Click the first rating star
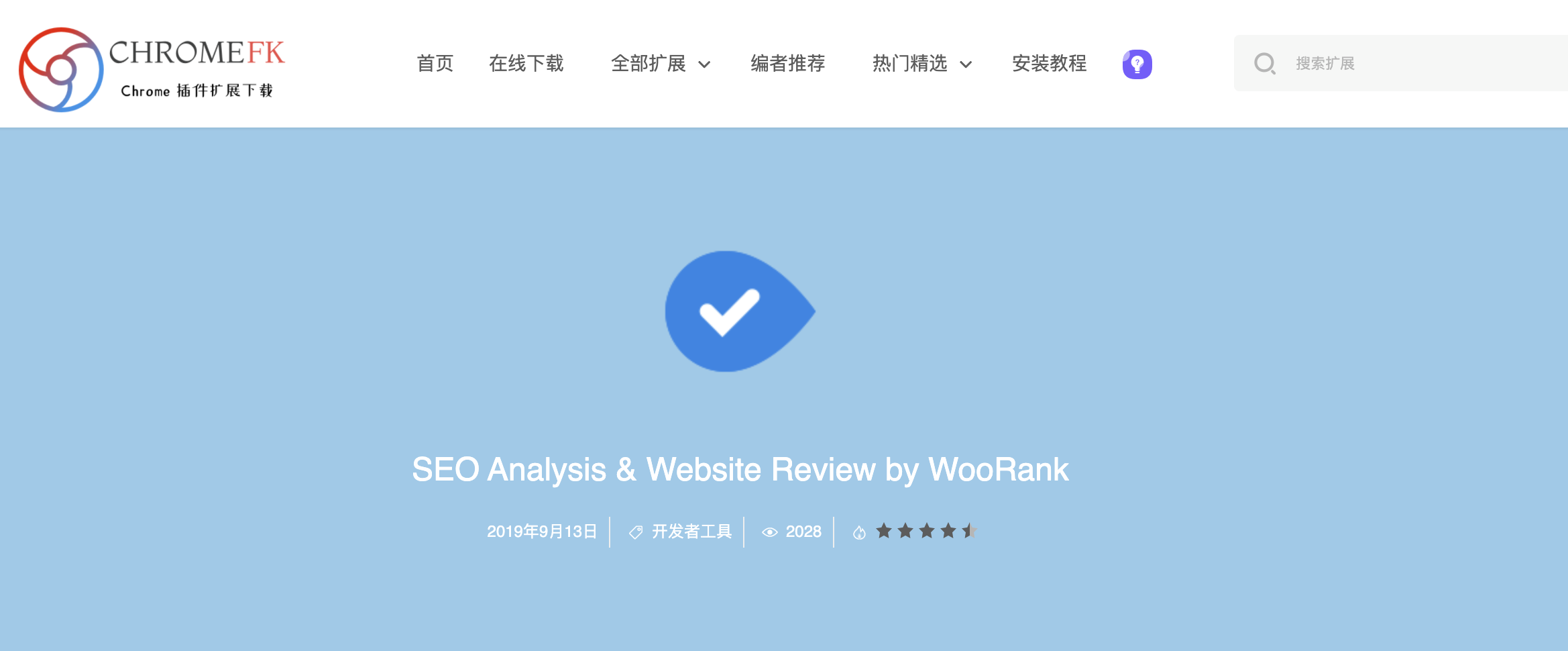Screen dimensions: 1568x651 (884, 531)
